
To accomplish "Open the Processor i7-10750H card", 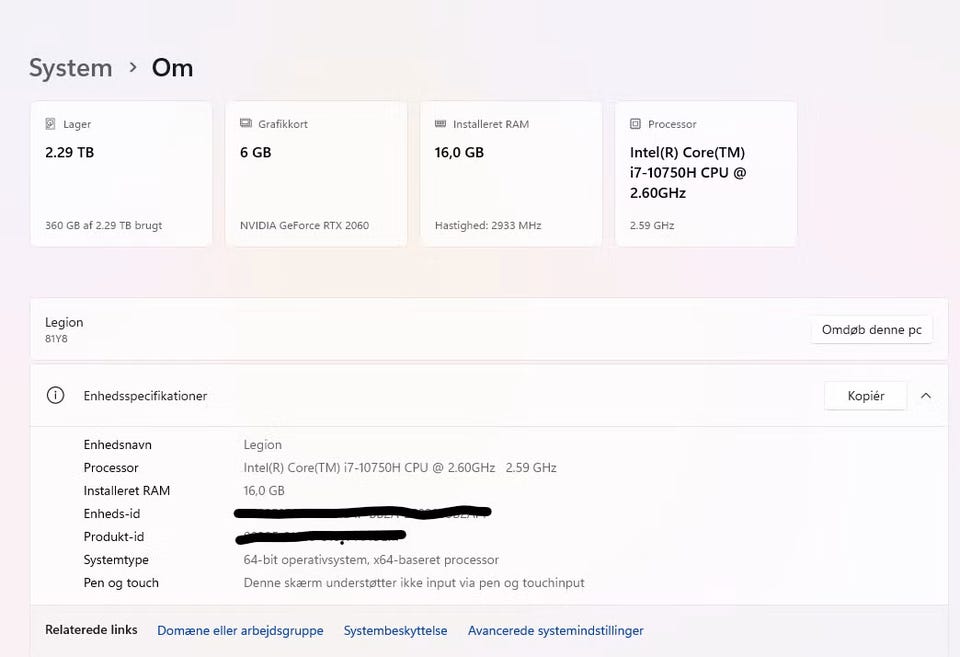I will [x=706, y=175].
